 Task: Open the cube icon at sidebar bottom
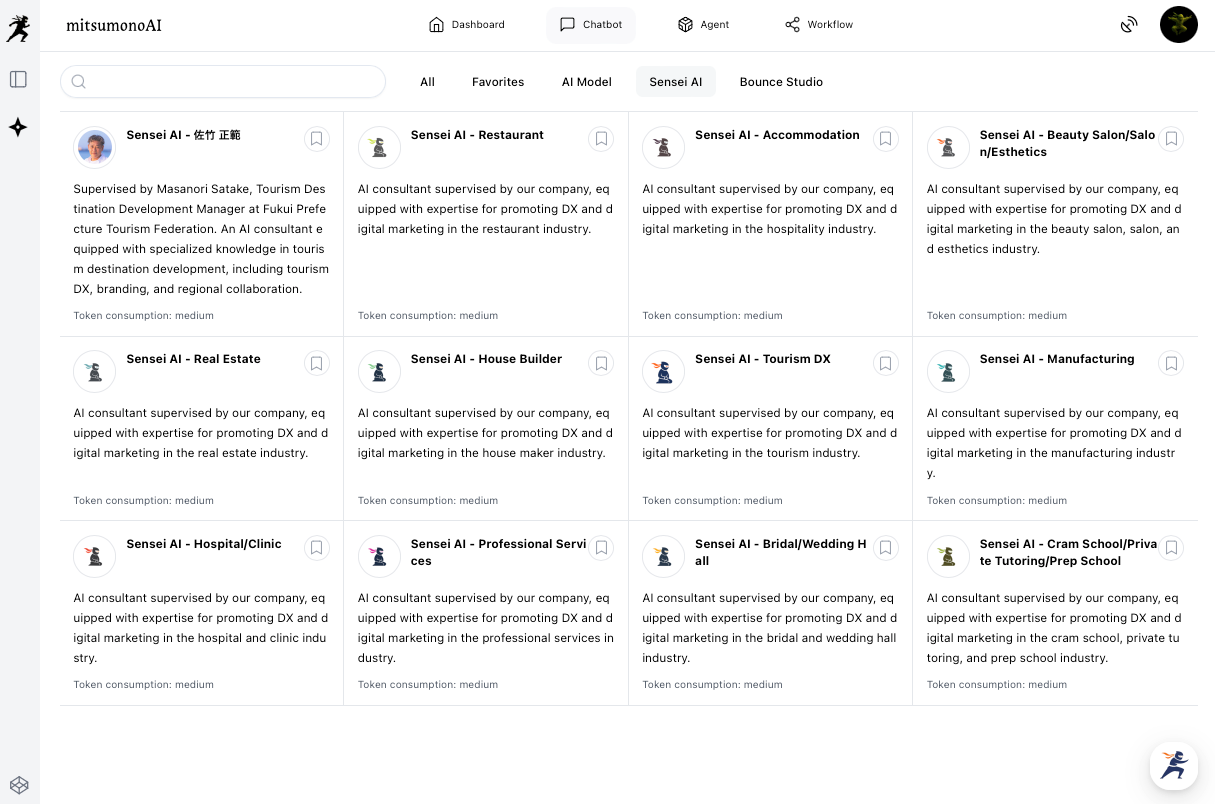pos(19,785)
